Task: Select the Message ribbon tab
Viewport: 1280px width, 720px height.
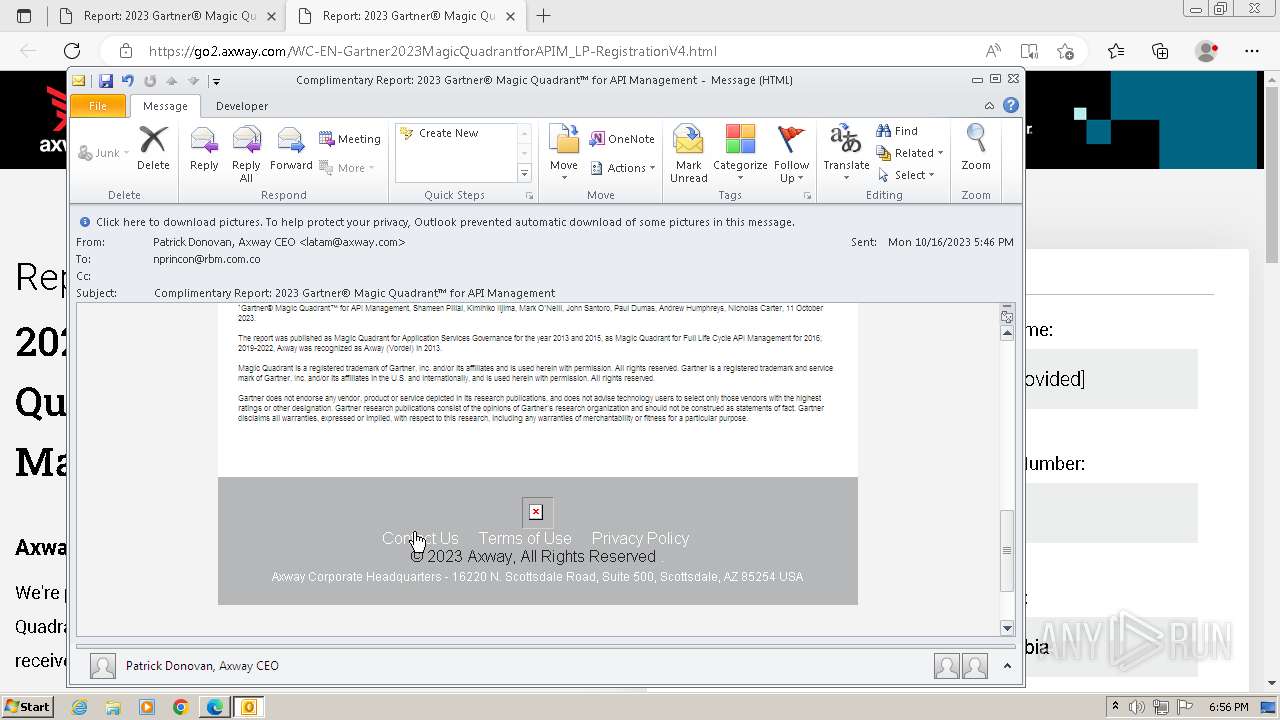Action: tap(165, 106)
